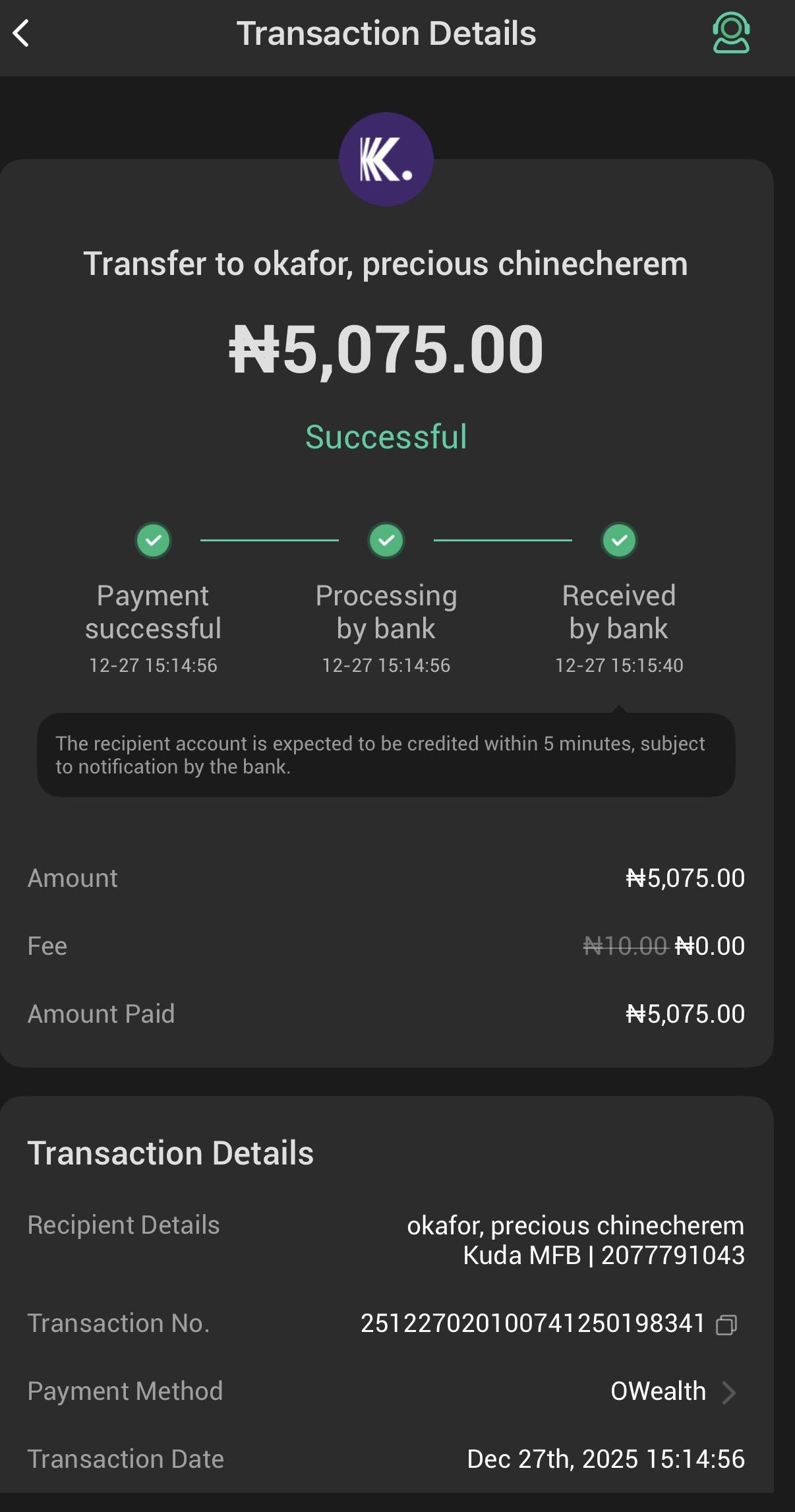Viewport: 795px width, 1512px height.
Task: Copy the transaction number
Action: [x=726, y=1324]
